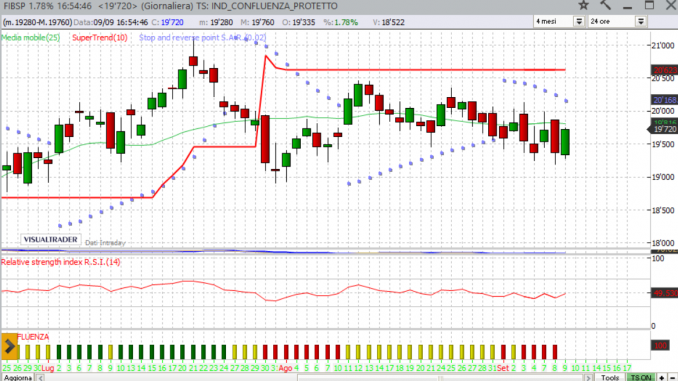Click the 'Dati Intraday' label
678x381 pixels.
[105, 243]
